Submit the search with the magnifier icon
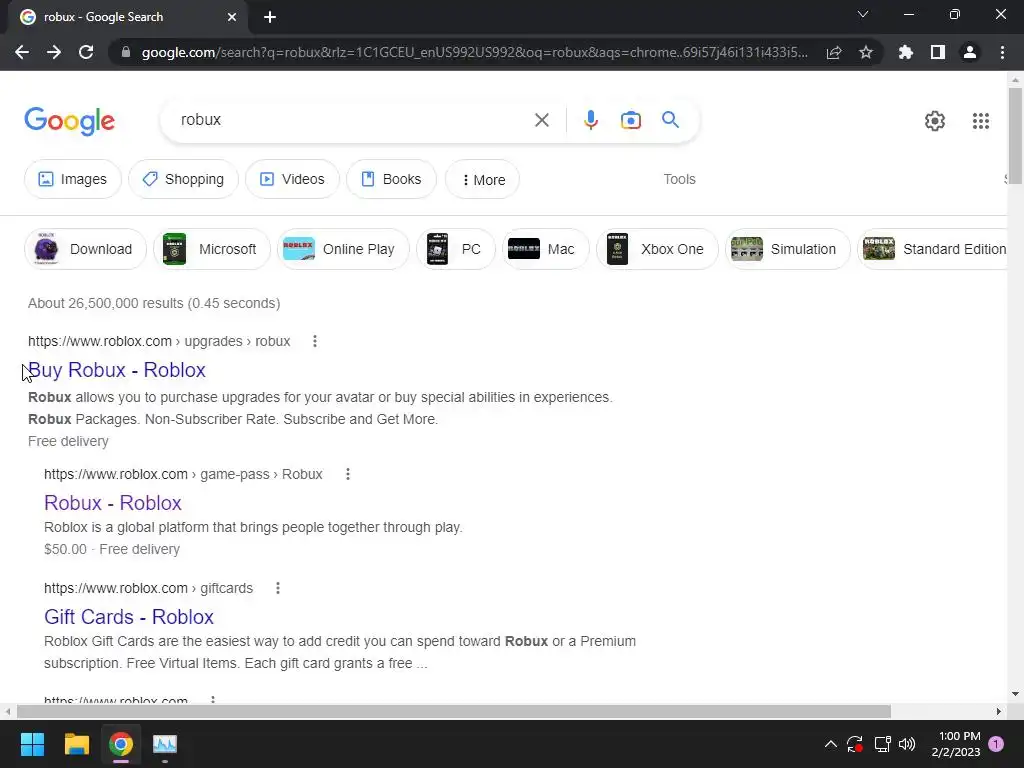The image size is (1024, 768). [x=670, y=120]
